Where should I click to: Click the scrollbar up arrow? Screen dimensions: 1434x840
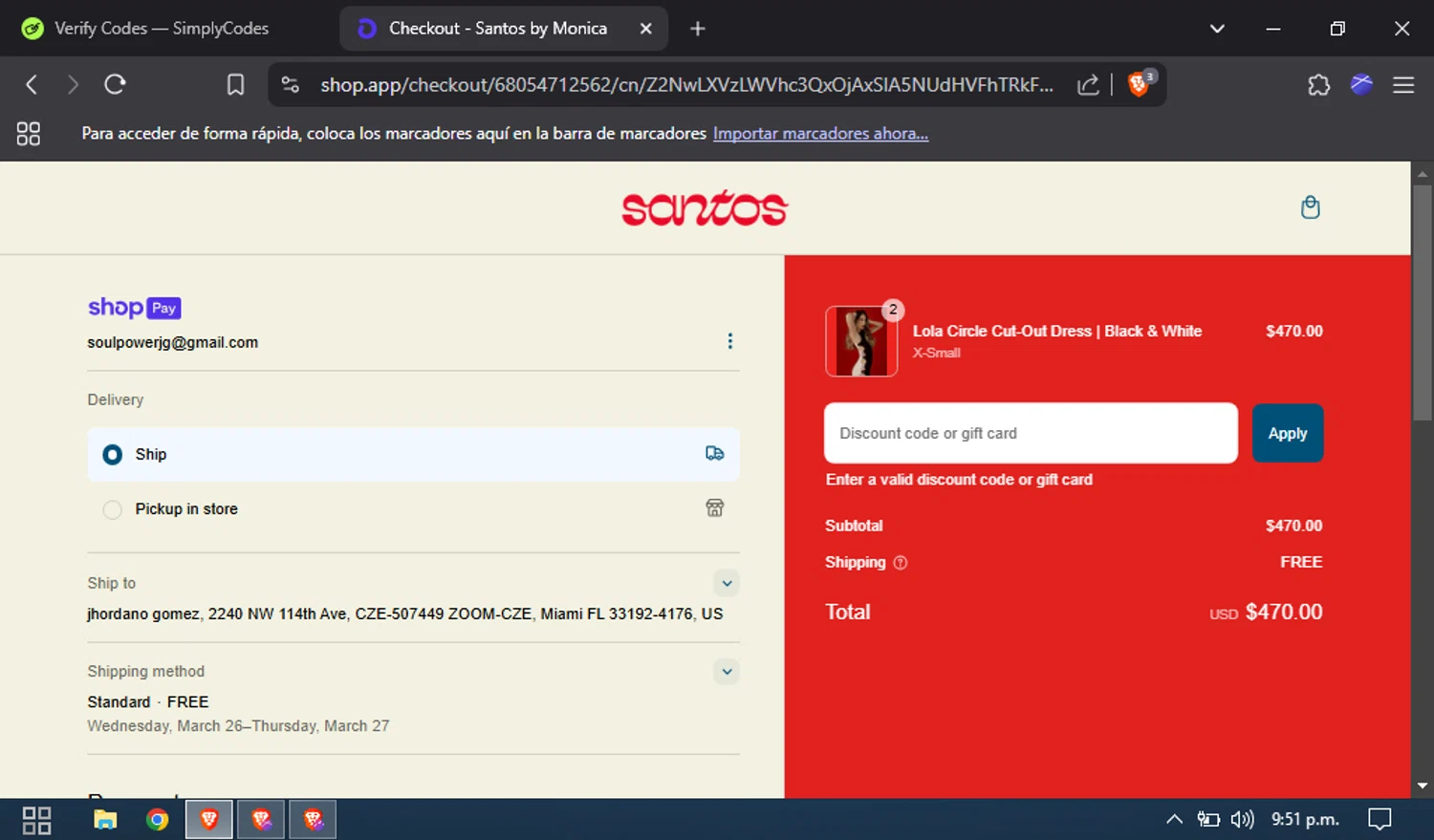[1423, 174]
